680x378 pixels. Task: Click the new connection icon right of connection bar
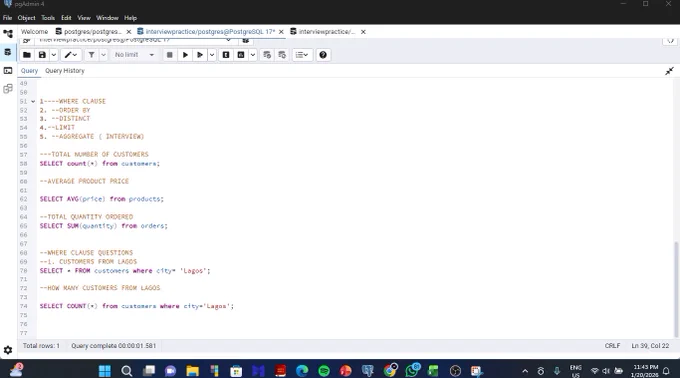click(245, 40)
